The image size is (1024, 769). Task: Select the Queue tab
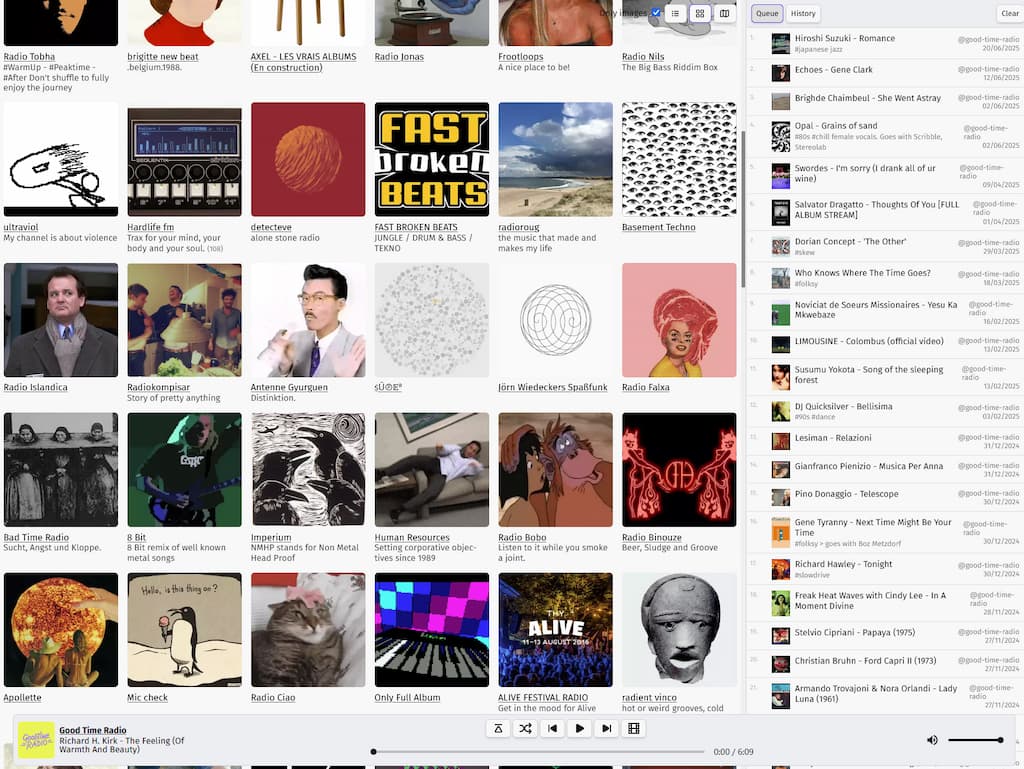pos(767,14)
